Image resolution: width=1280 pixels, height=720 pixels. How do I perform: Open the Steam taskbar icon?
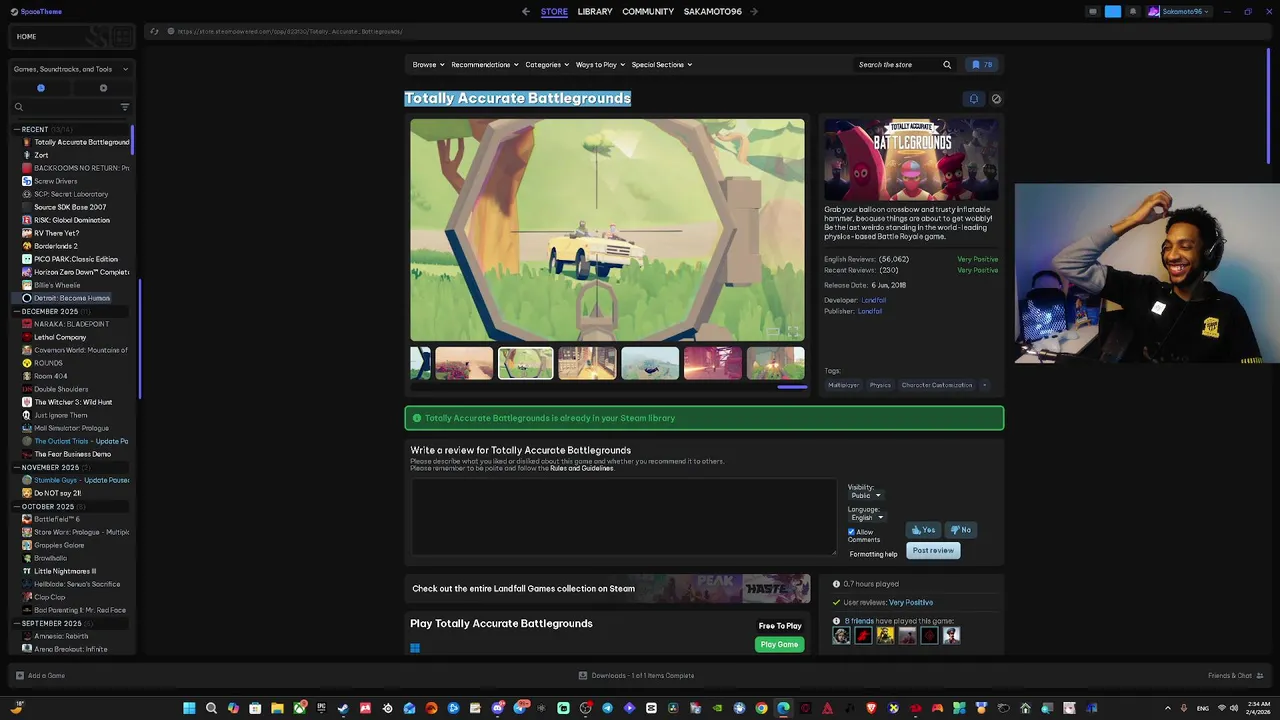click(343, 708)
